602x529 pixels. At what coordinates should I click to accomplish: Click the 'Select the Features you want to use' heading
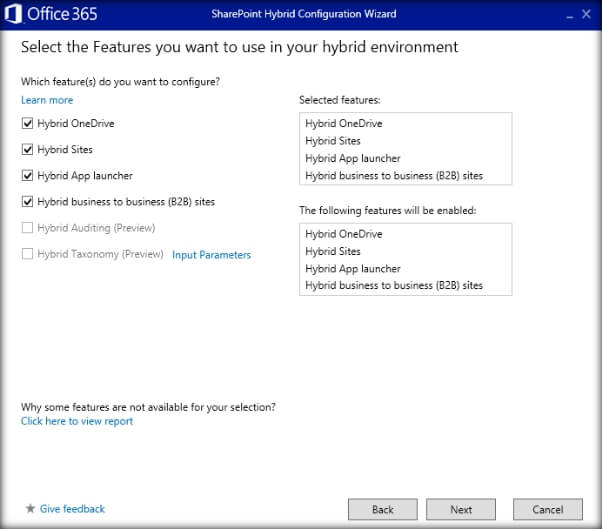[240, 47]
